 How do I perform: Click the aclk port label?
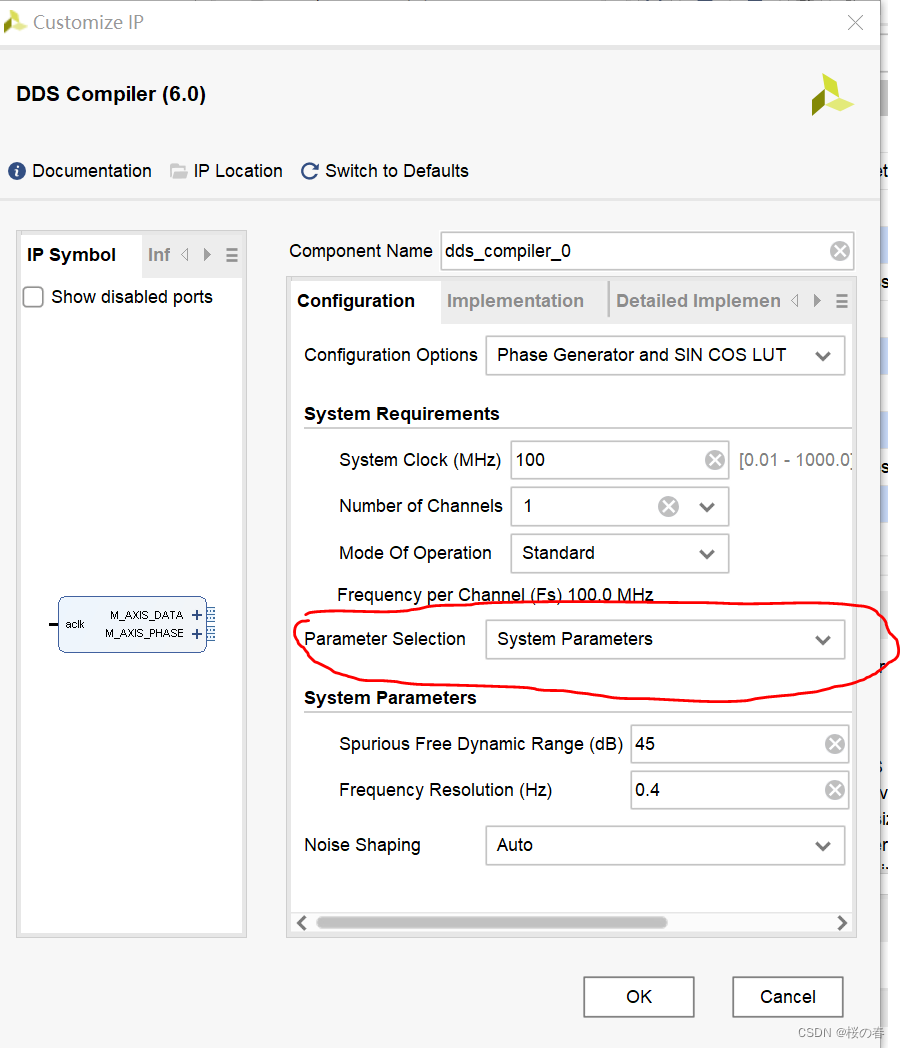pos(75,624)
